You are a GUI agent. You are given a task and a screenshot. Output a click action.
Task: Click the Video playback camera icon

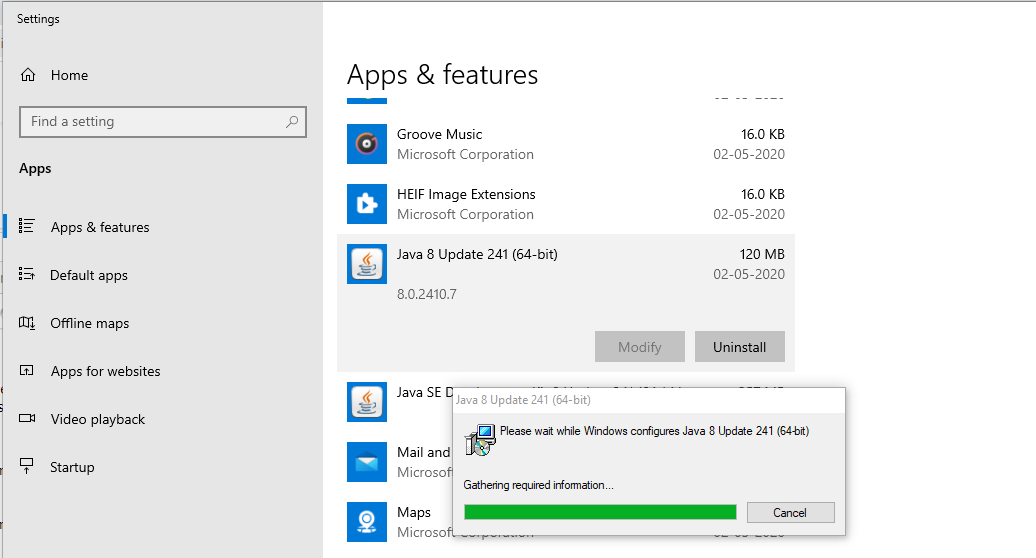[x=27, y=418]
